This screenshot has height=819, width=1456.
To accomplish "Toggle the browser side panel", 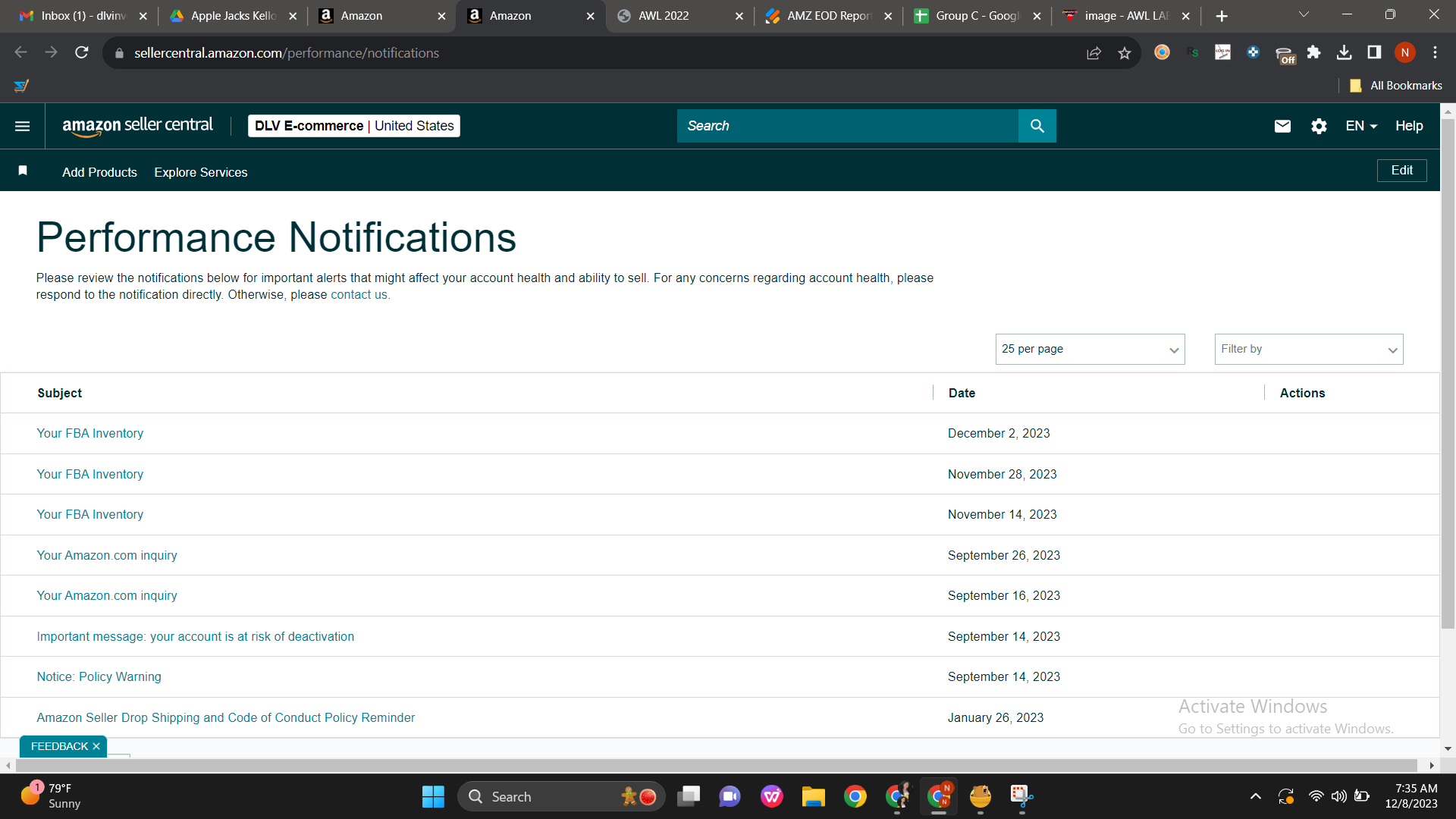I will click(1374, 52).
